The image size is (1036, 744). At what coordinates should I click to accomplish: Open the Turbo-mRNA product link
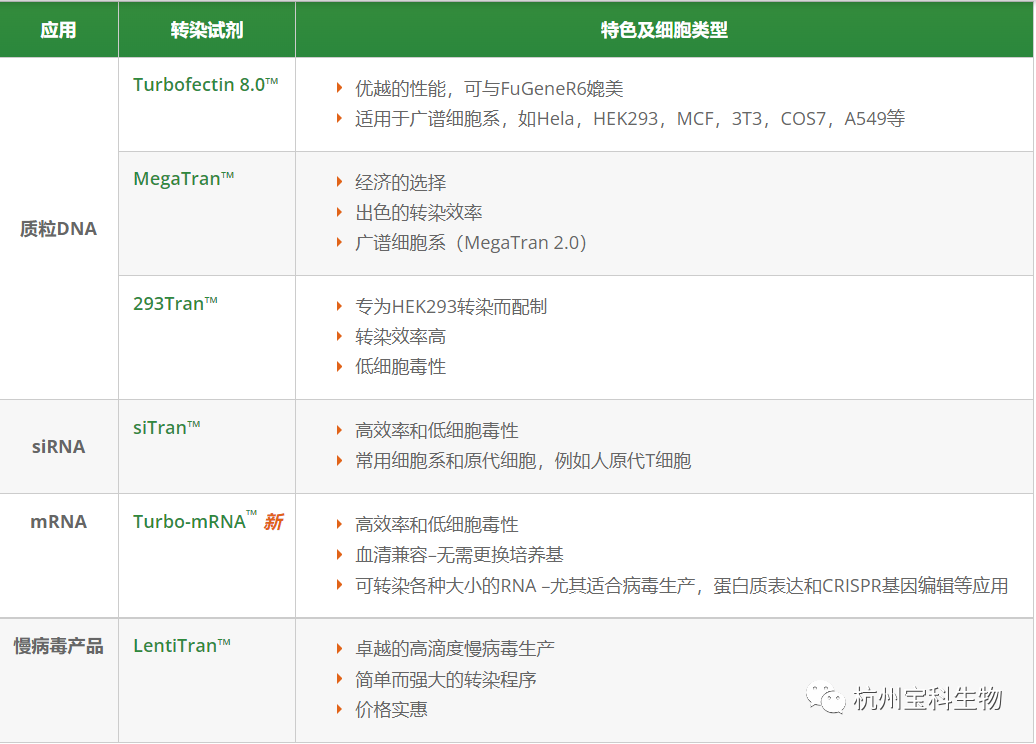(194, 521)
